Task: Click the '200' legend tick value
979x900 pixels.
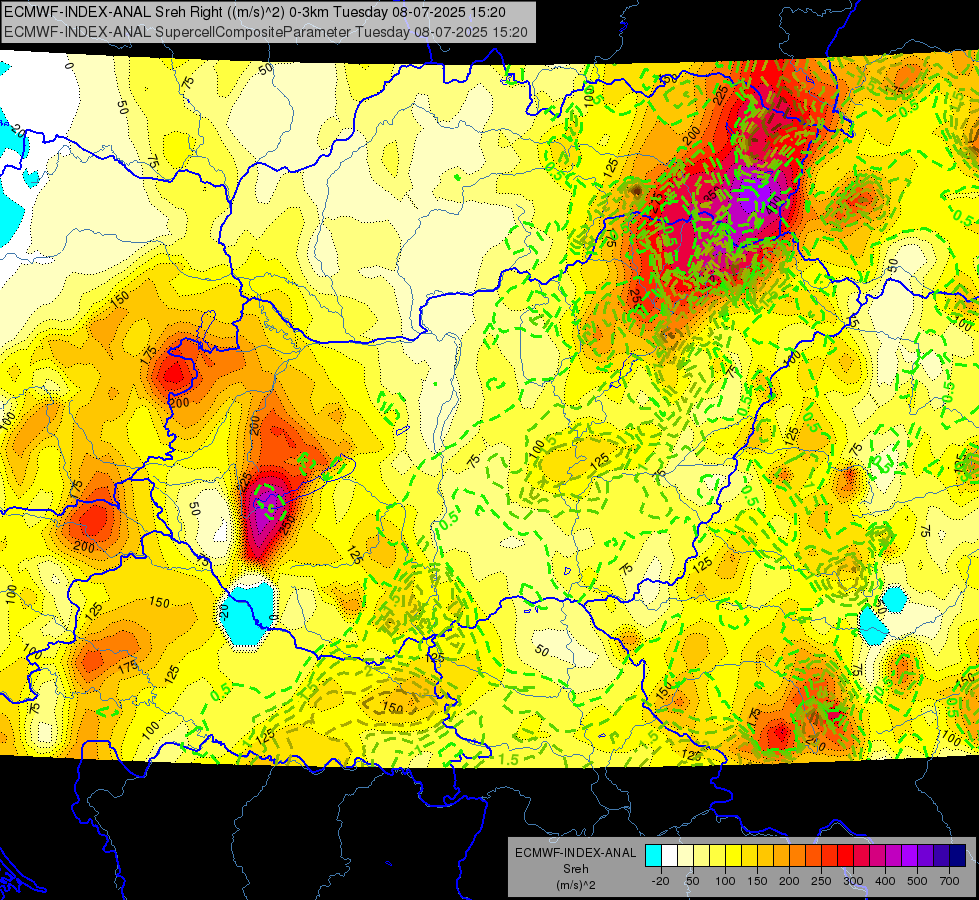Action: [789, 881]
